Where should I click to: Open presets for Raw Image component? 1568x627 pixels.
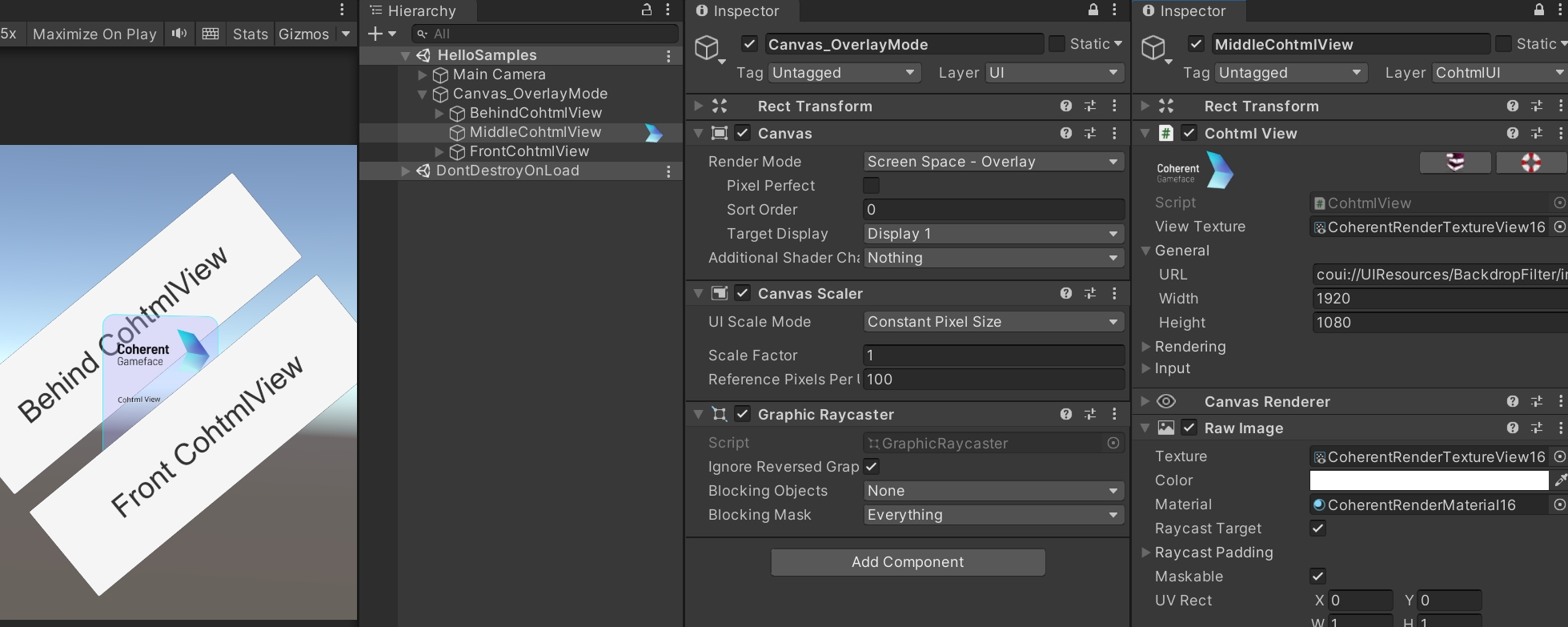[x=1537, y=428]
